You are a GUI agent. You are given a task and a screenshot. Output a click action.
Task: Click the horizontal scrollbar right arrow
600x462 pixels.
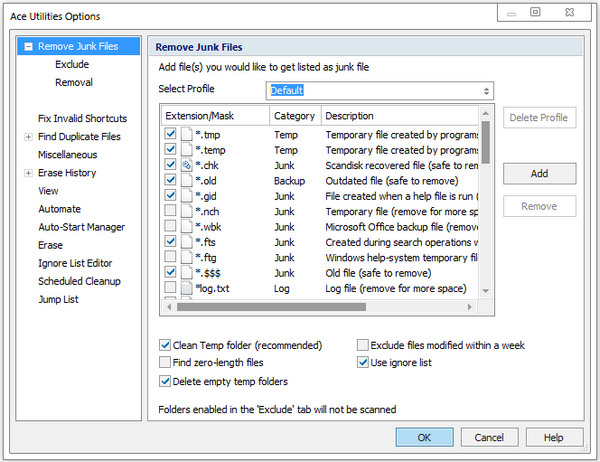pyautogui.click(x=470, y=307)
